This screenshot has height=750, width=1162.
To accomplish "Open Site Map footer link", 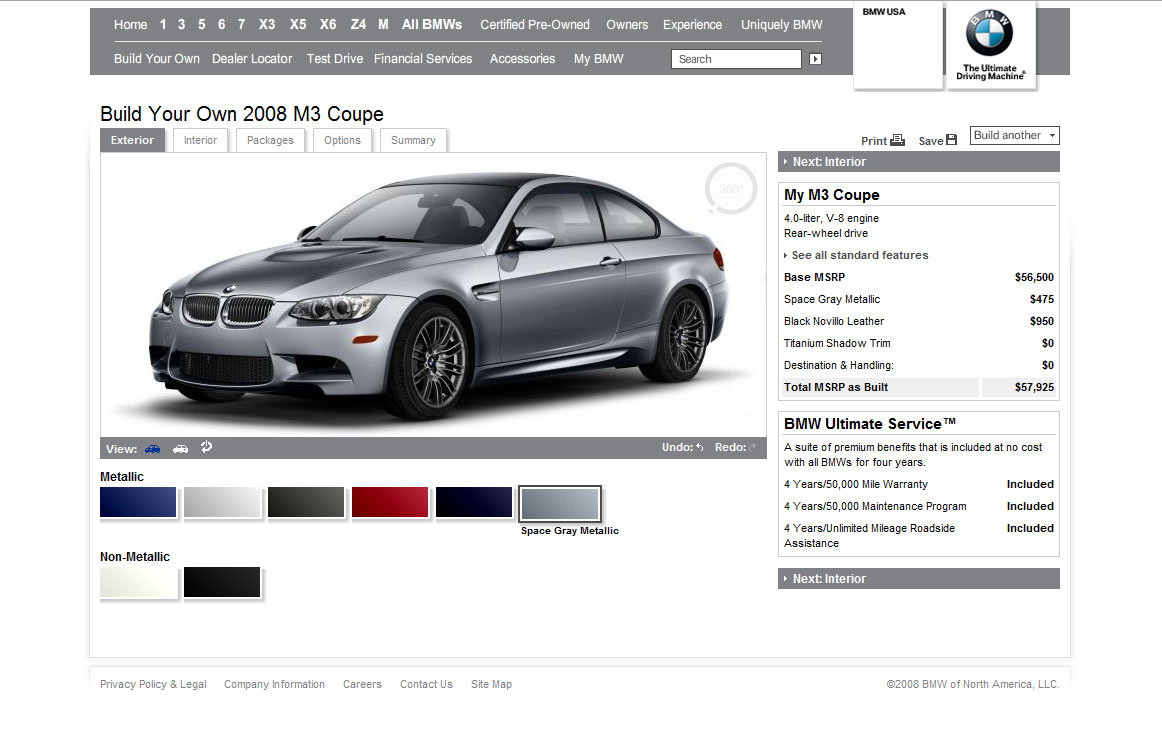I will [491, 684].
